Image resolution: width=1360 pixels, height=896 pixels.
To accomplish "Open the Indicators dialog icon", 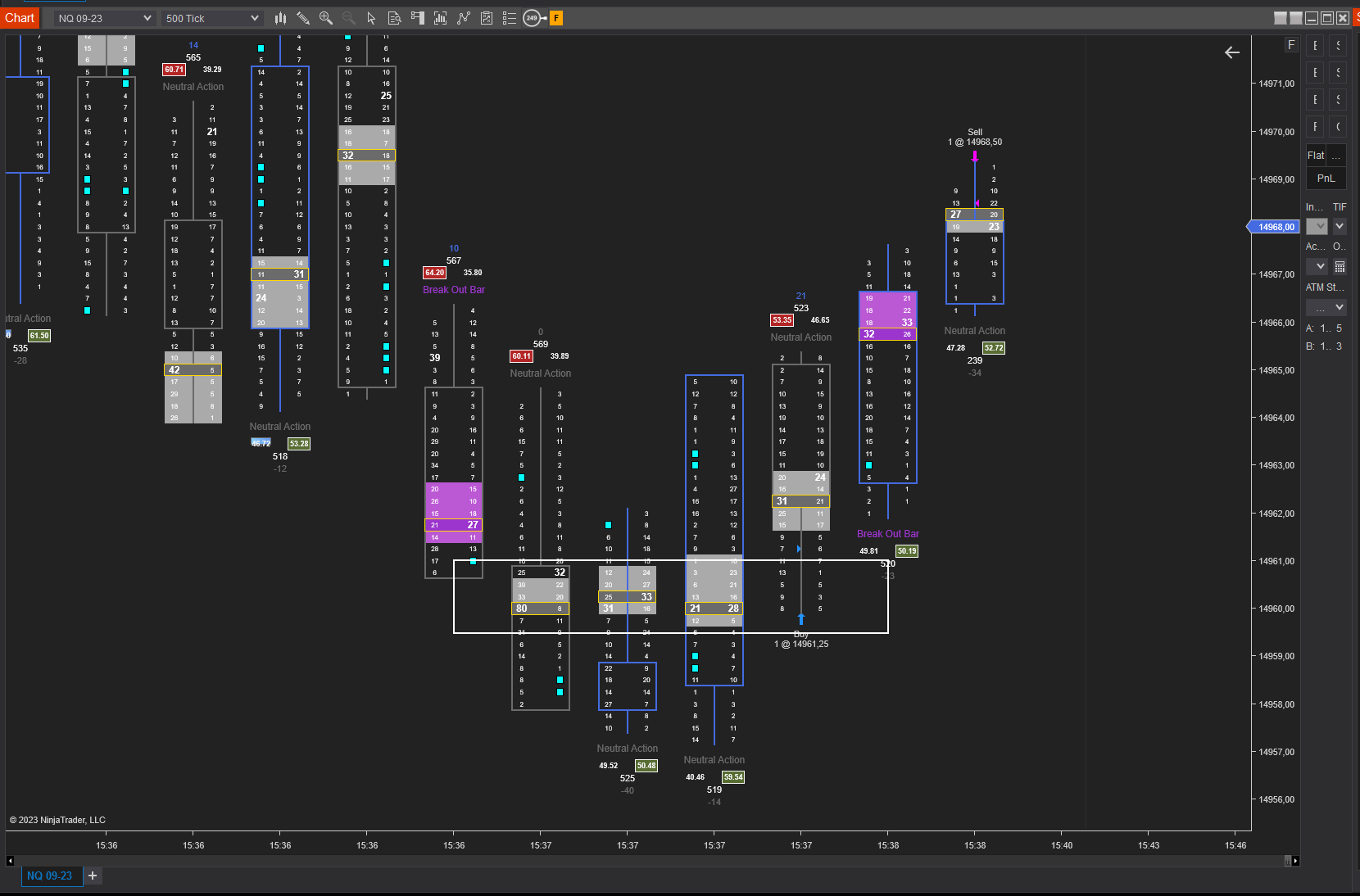I will click(441, 18).
